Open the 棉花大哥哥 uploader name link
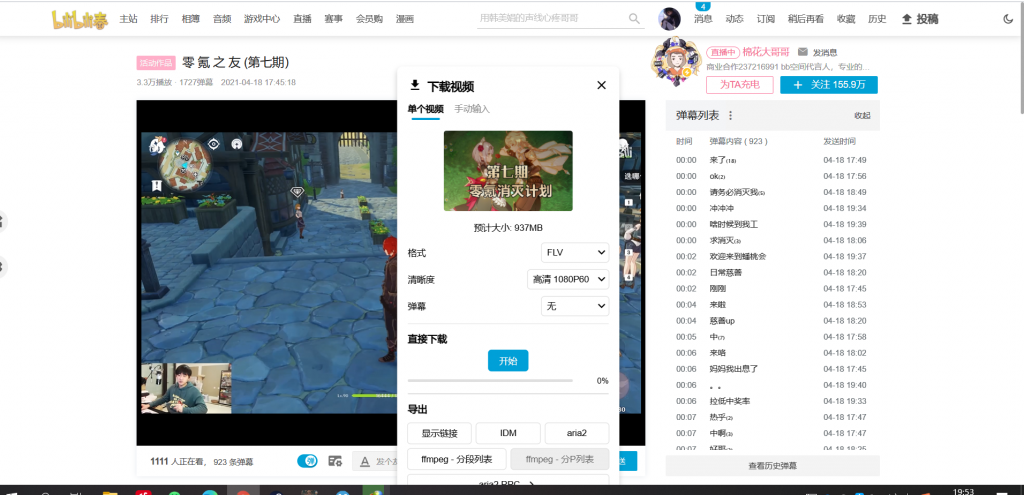The height and width of the screenshot is (495, 1024). [766, 52]
